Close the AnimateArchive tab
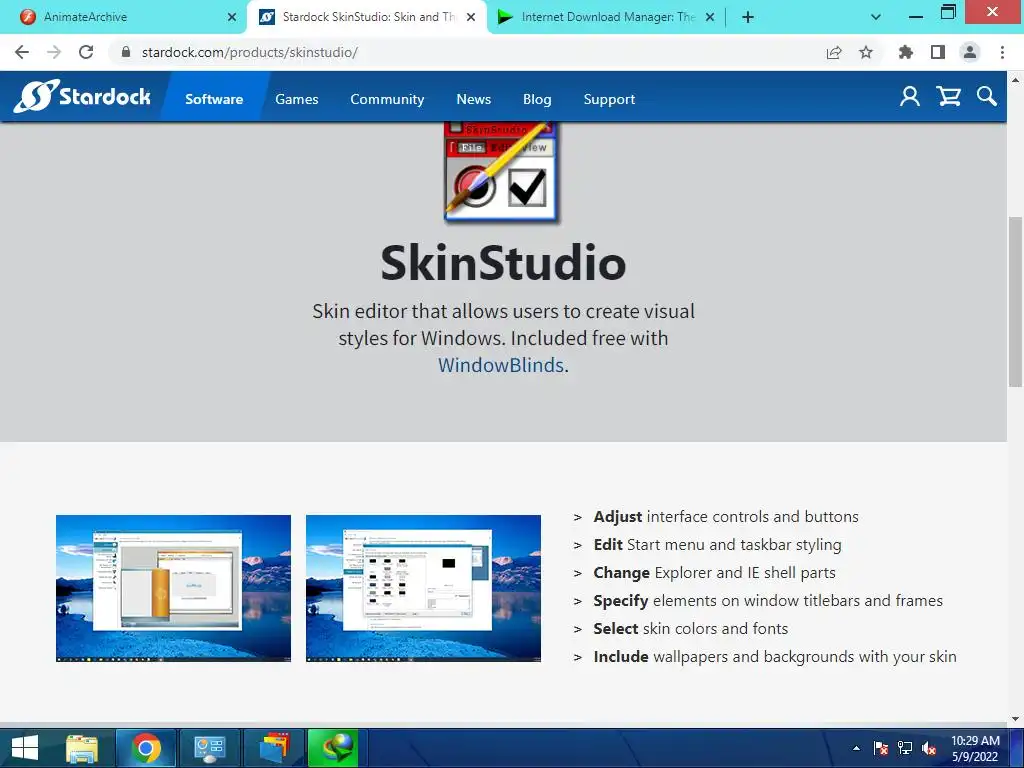This screenshot has height=768, width=1024. coord(232,17)
